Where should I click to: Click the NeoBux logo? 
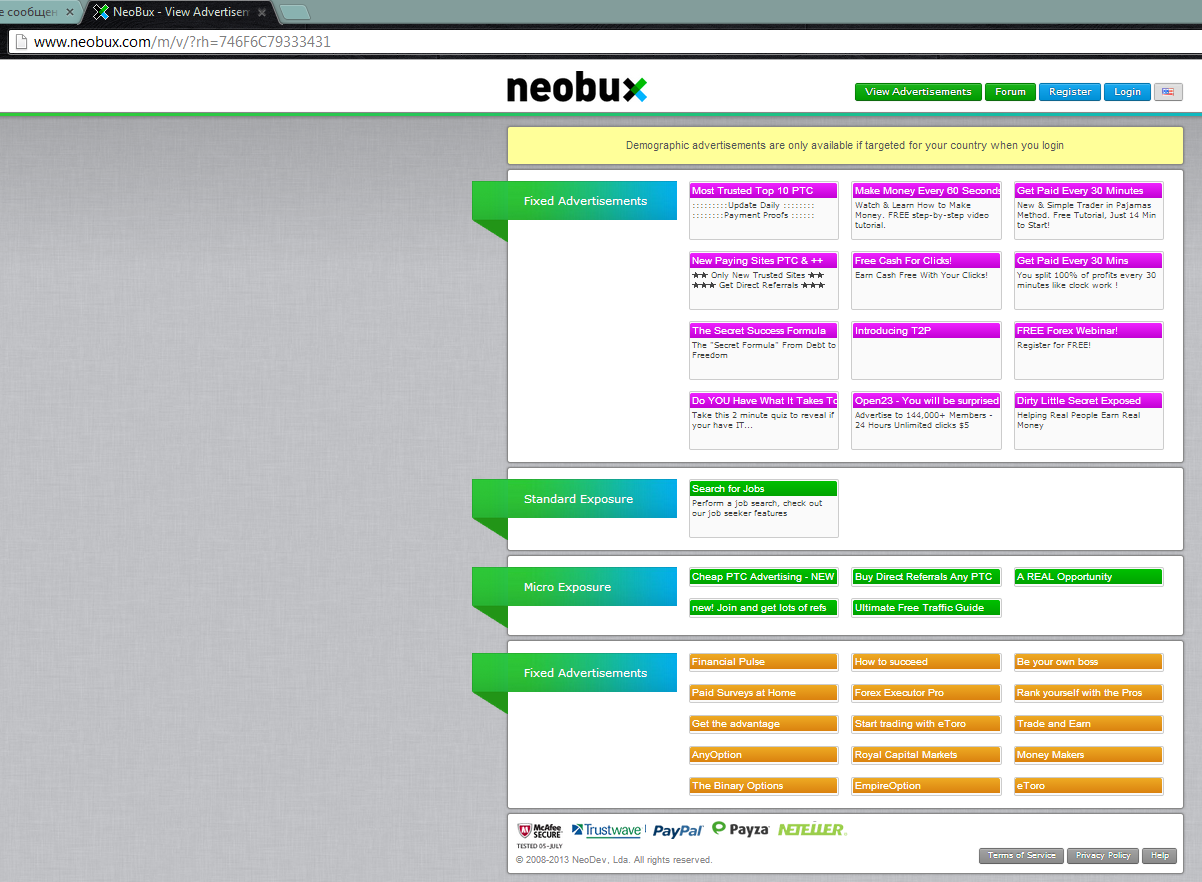(x=577, y=89)
